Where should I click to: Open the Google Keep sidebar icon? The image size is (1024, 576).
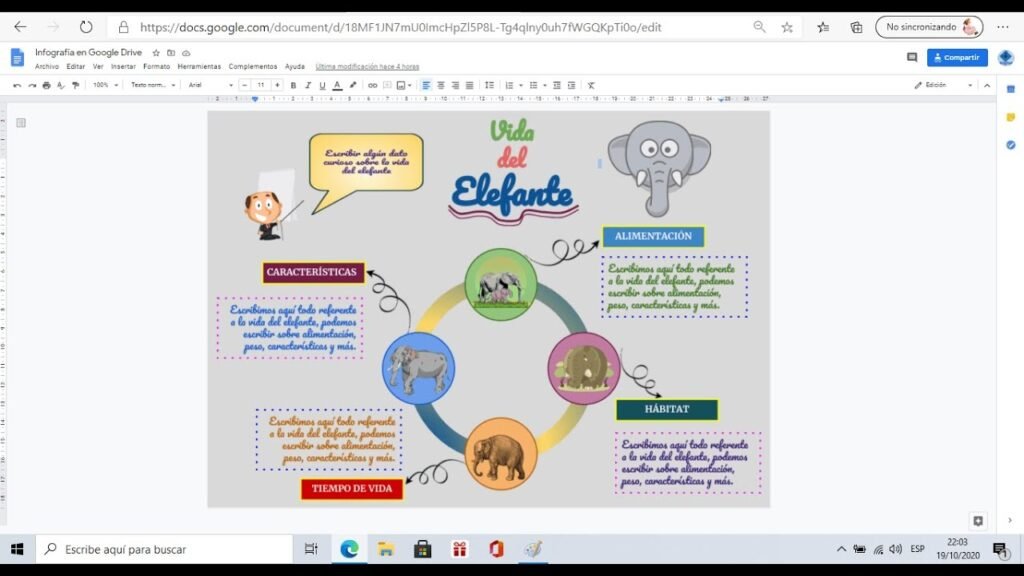click(x=1010, y=117)
